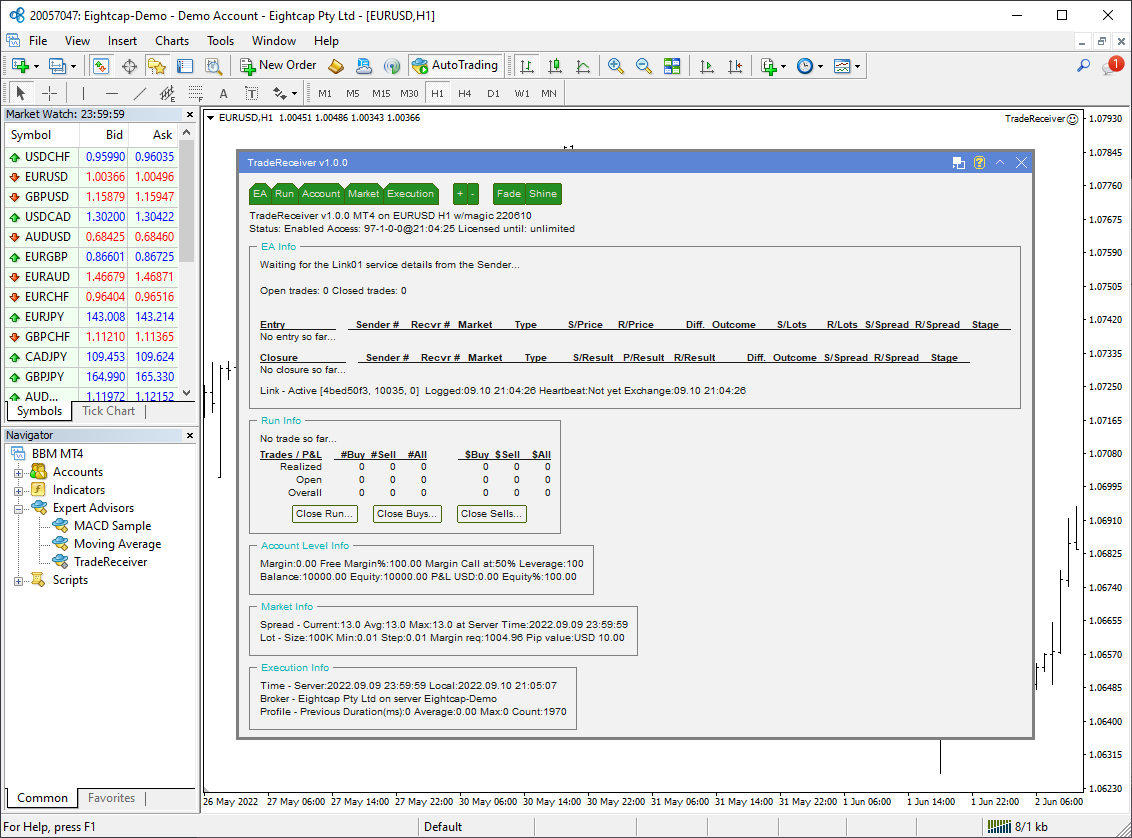Open the Insert menu

(122, 41)
